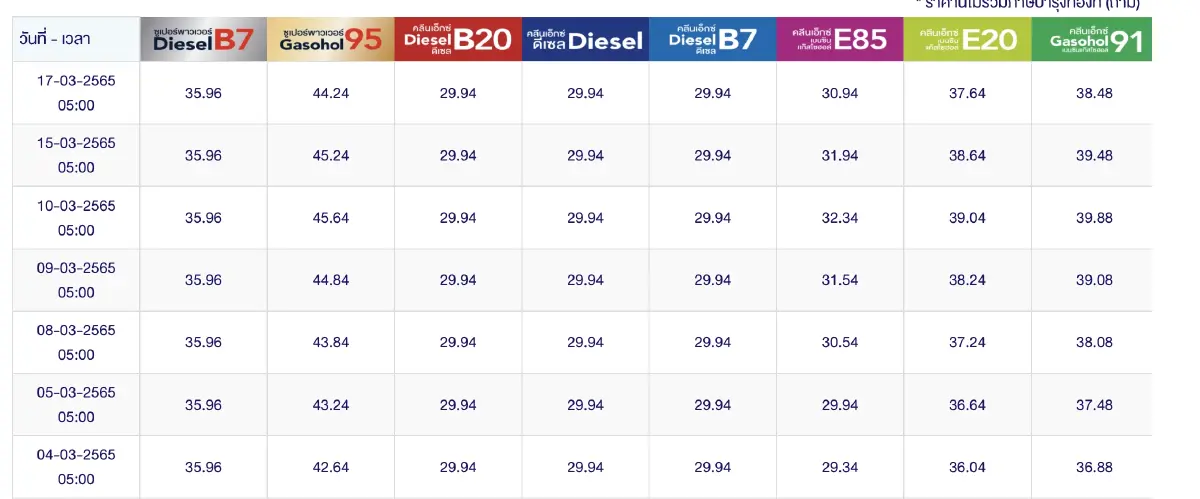Select the Diesel B20 price in the 09-03-2565 row
1200x499 pixels.
458,280
